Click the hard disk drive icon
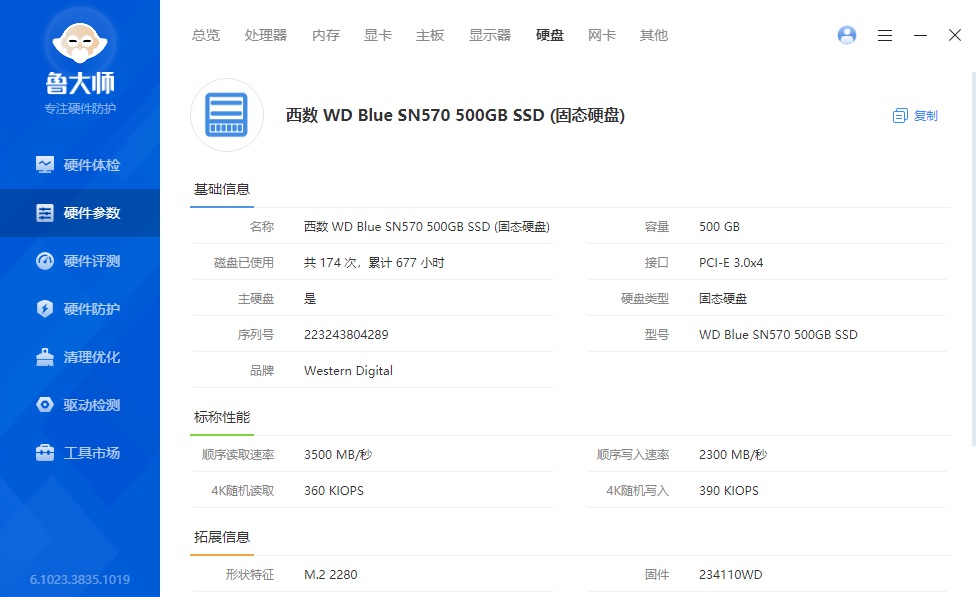Screen dimensions: 978x597 coord(226,115)
